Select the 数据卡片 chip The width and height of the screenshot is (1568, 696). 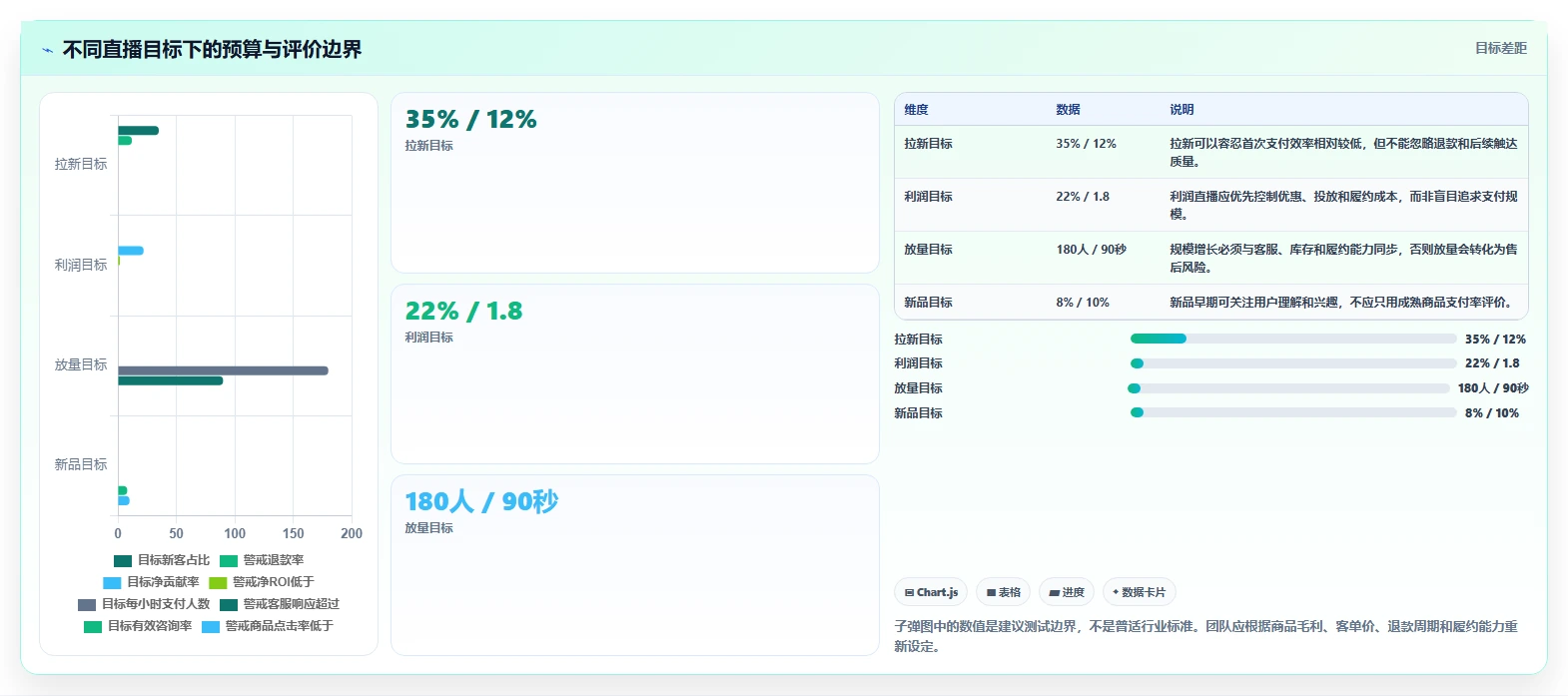tap(1139, 592)
